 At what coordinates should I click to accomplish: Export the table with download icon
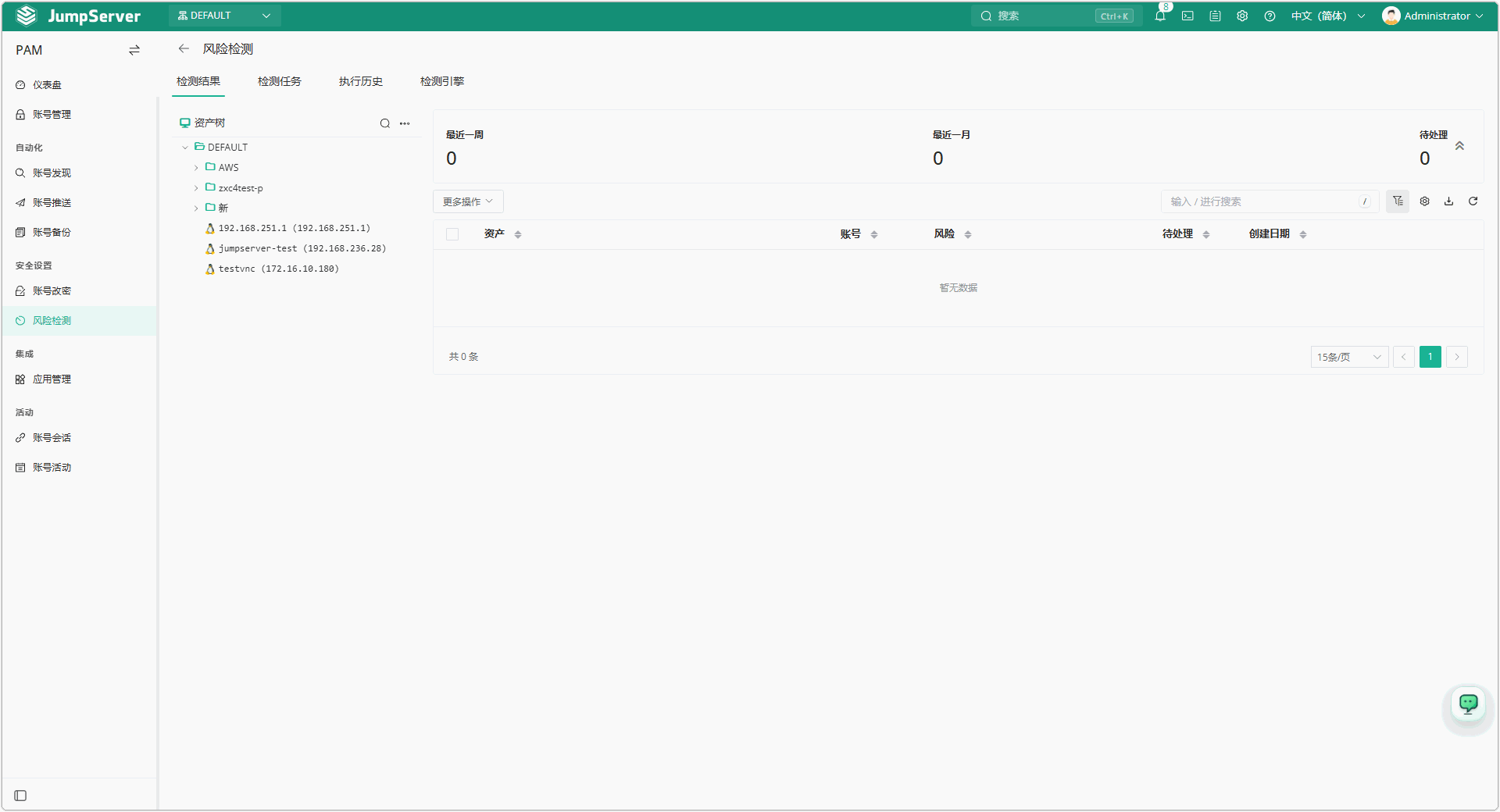(x=1449, y=201)
